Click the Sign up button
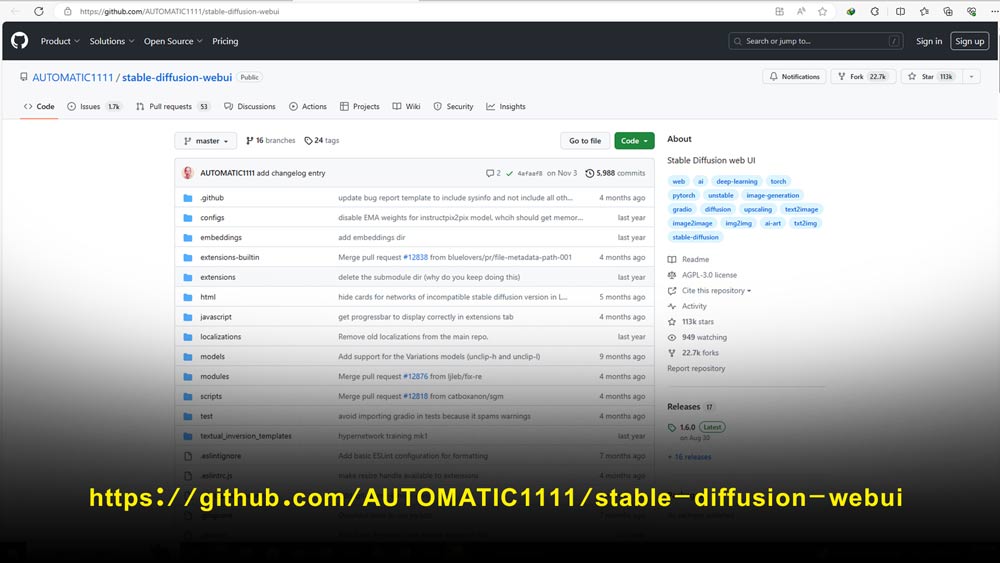Viewport: 1000px width, 563px height. [969, 41]
